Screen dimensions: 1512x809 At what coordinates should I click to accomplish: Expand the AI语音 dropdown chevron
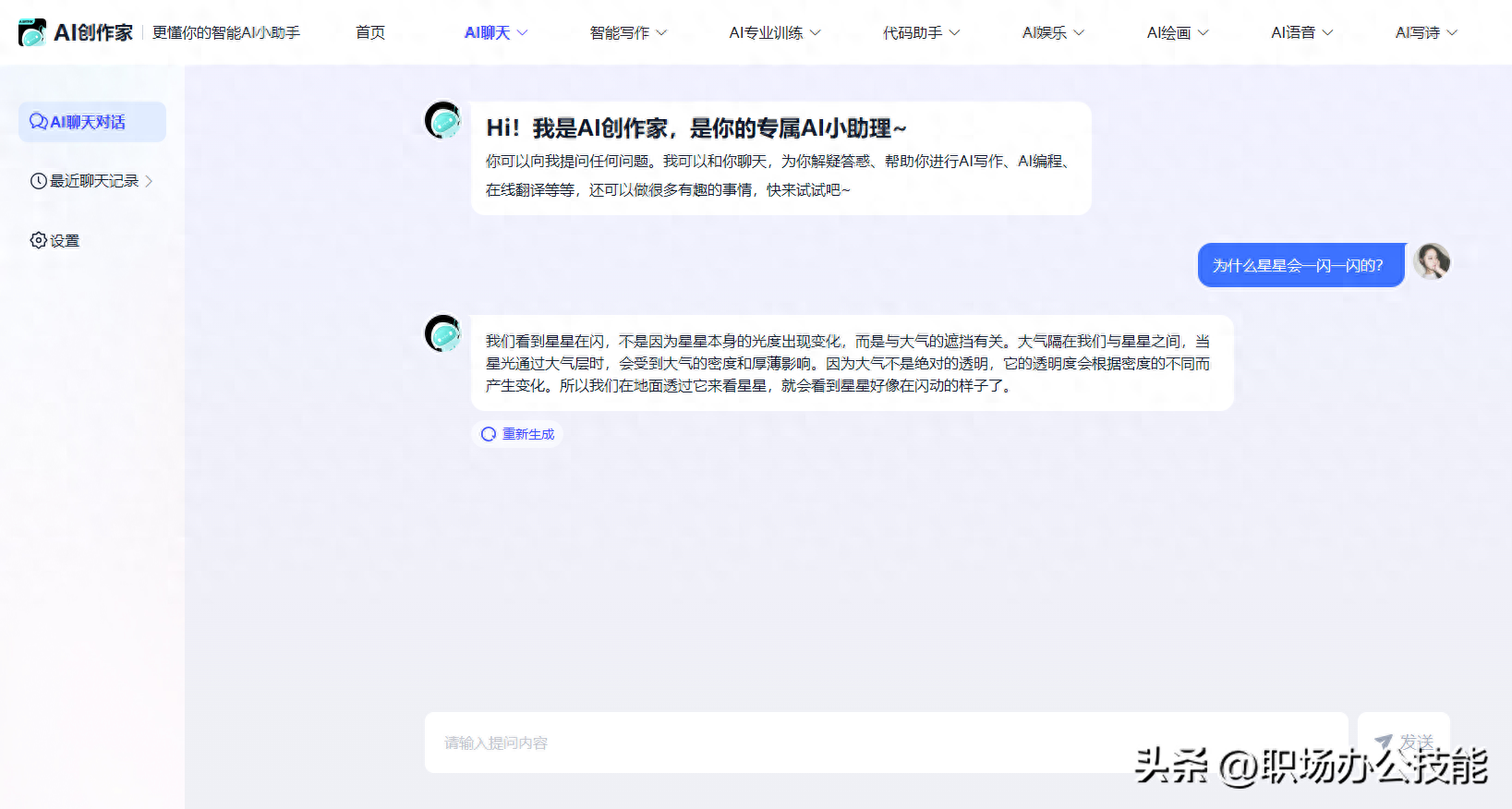tap(1328, 32)
